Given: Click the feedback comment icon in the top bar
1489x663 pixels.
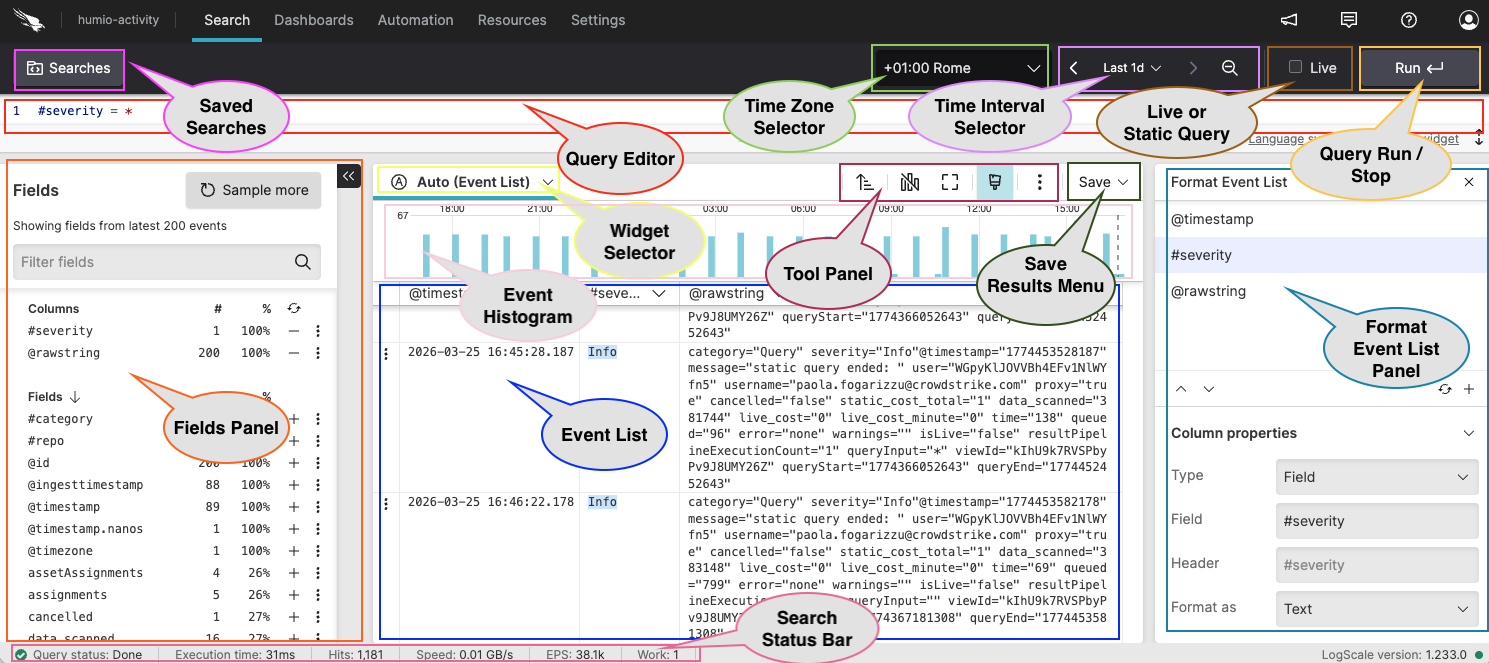Looking at the screenshot, I should (1349, 19).
